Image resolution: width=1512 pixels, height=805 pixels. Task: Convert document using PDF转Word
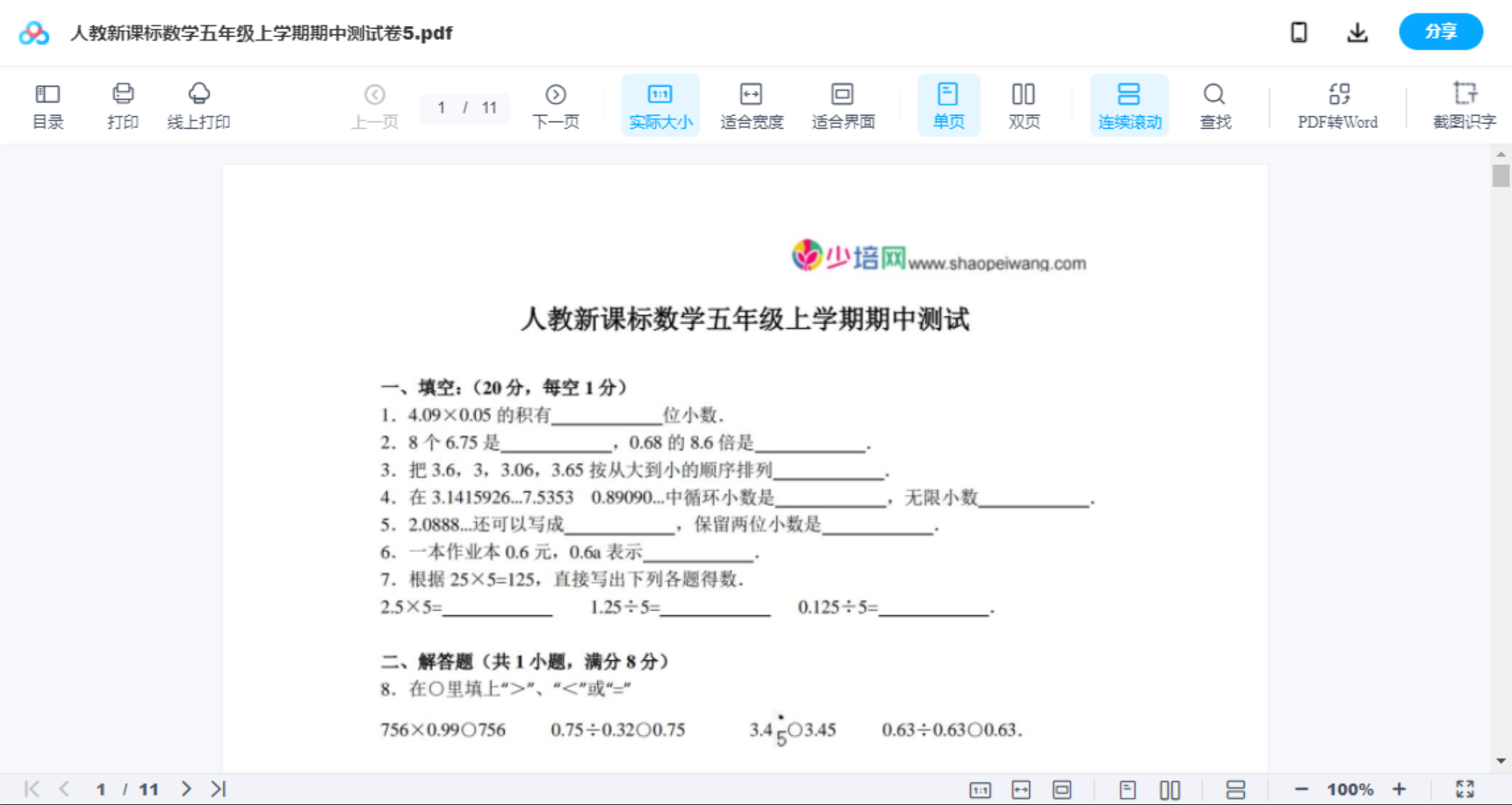point(1337,105)
